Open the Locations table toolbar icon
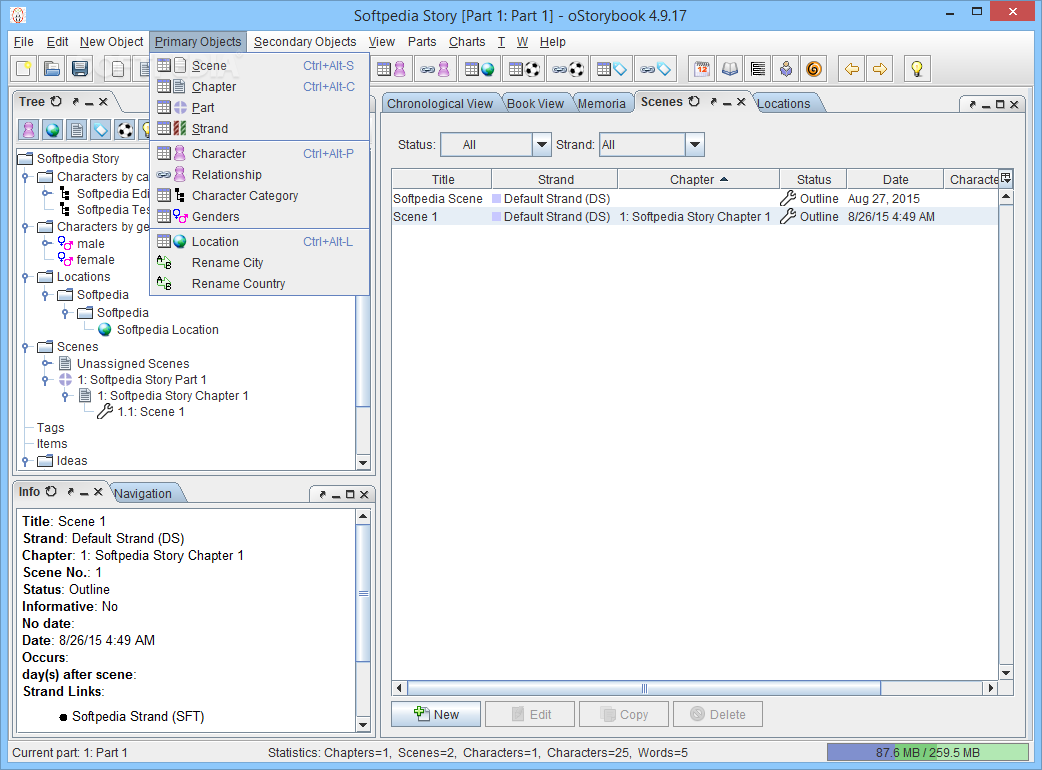 [x=479, y=68]
